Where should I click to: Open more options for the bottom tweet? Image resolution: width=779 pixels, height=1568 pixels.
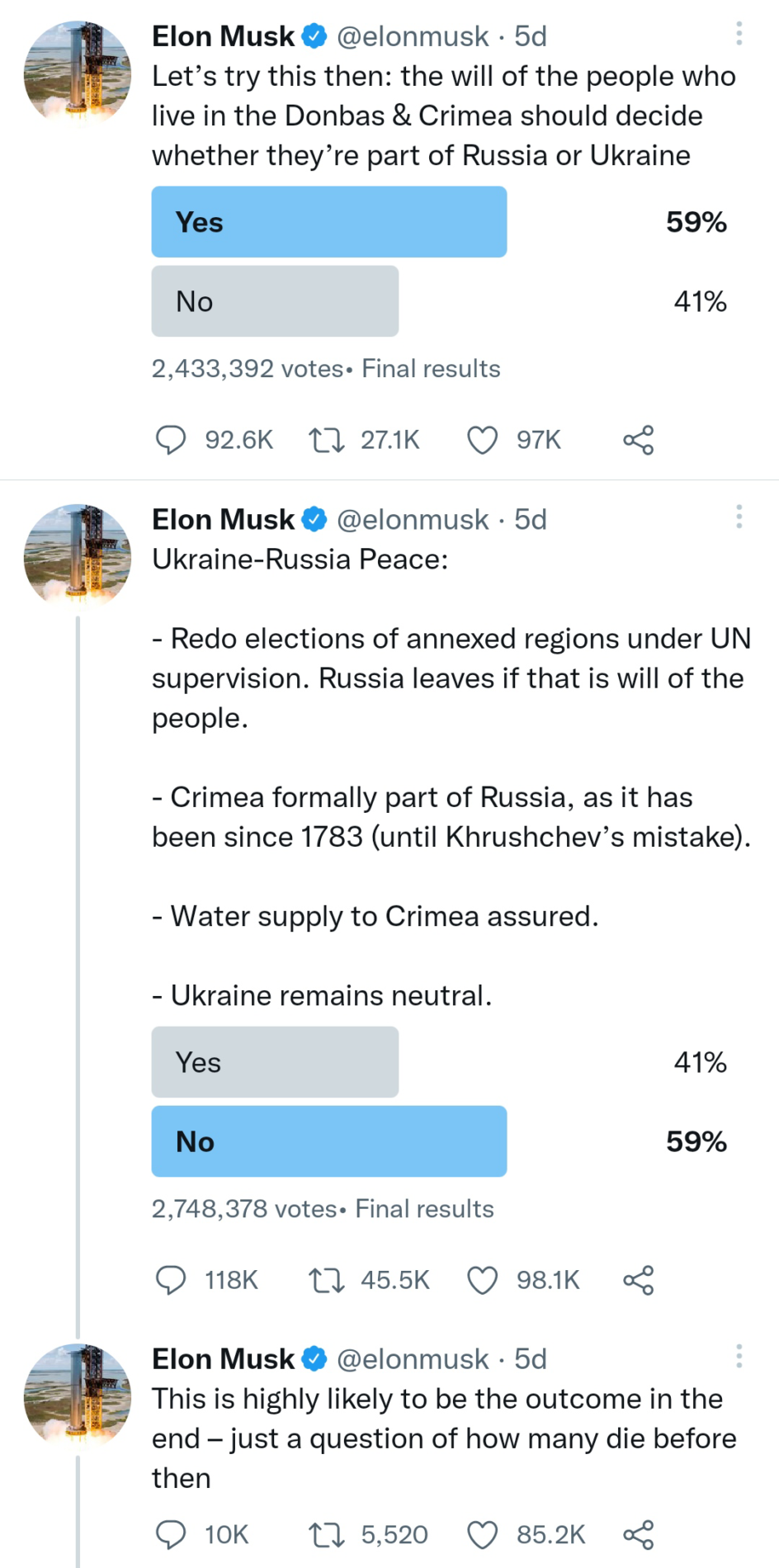[739, 1356]
